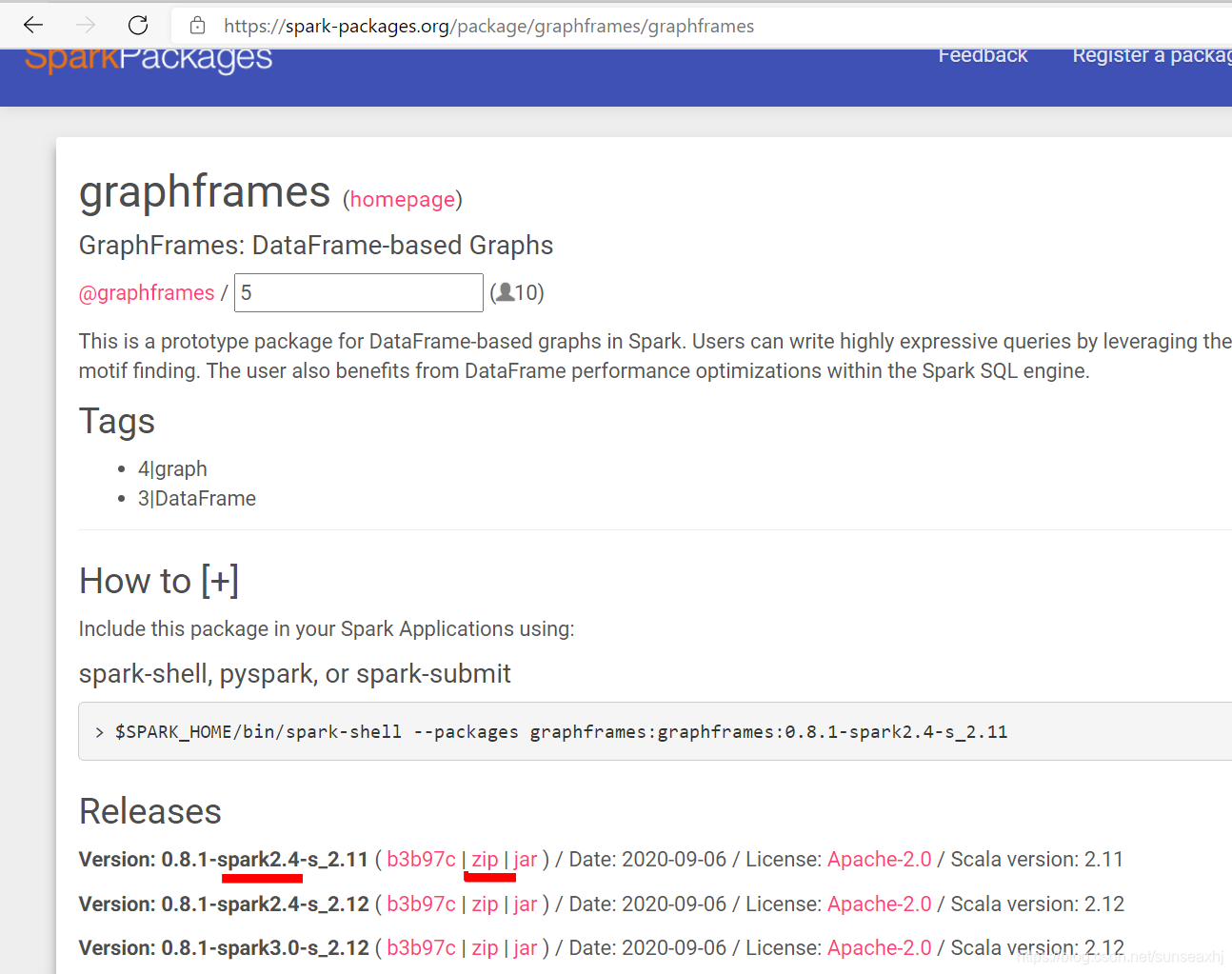Viewport: 1232px width, 974px height.
Task: Click the spark-shell --packages command block
Action: point(655,731)
